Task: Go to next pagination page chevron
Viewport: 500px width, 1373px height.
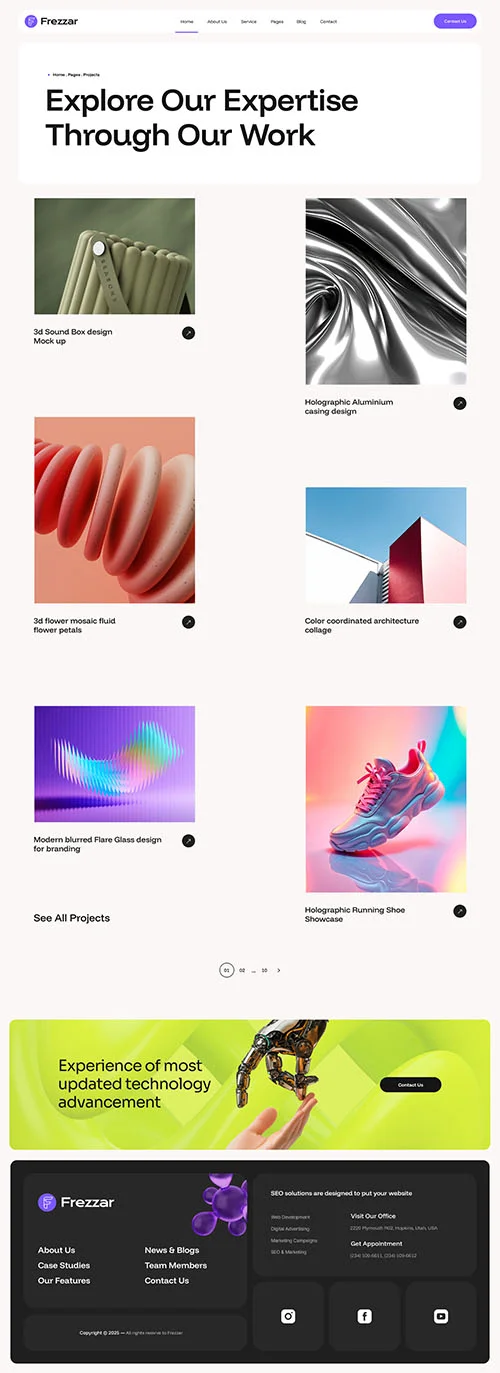Action: (x=279, y=970)
